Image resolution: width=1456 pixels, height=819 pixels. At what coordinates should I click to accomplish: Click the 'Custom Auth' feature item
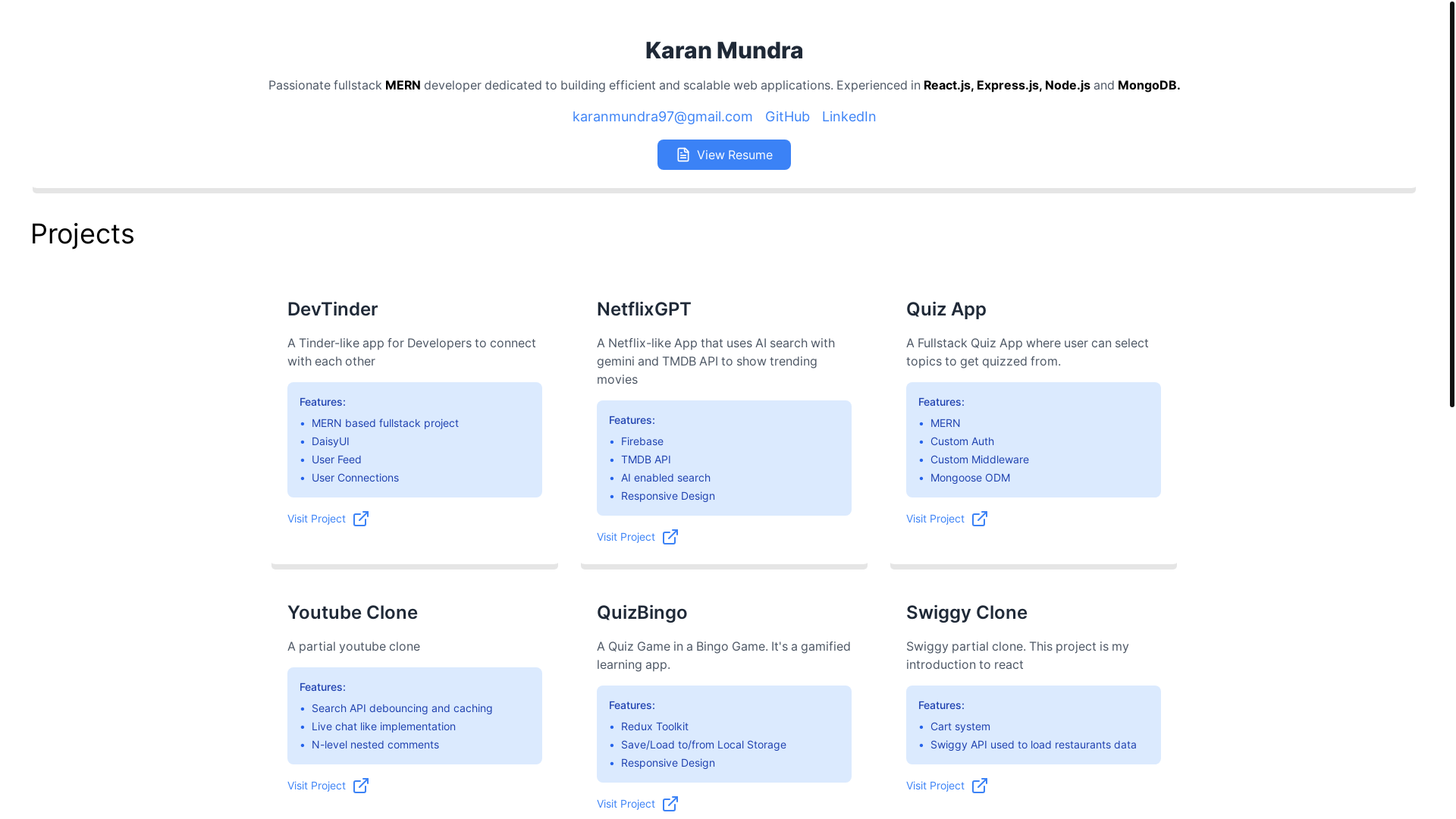coord(962,441)
